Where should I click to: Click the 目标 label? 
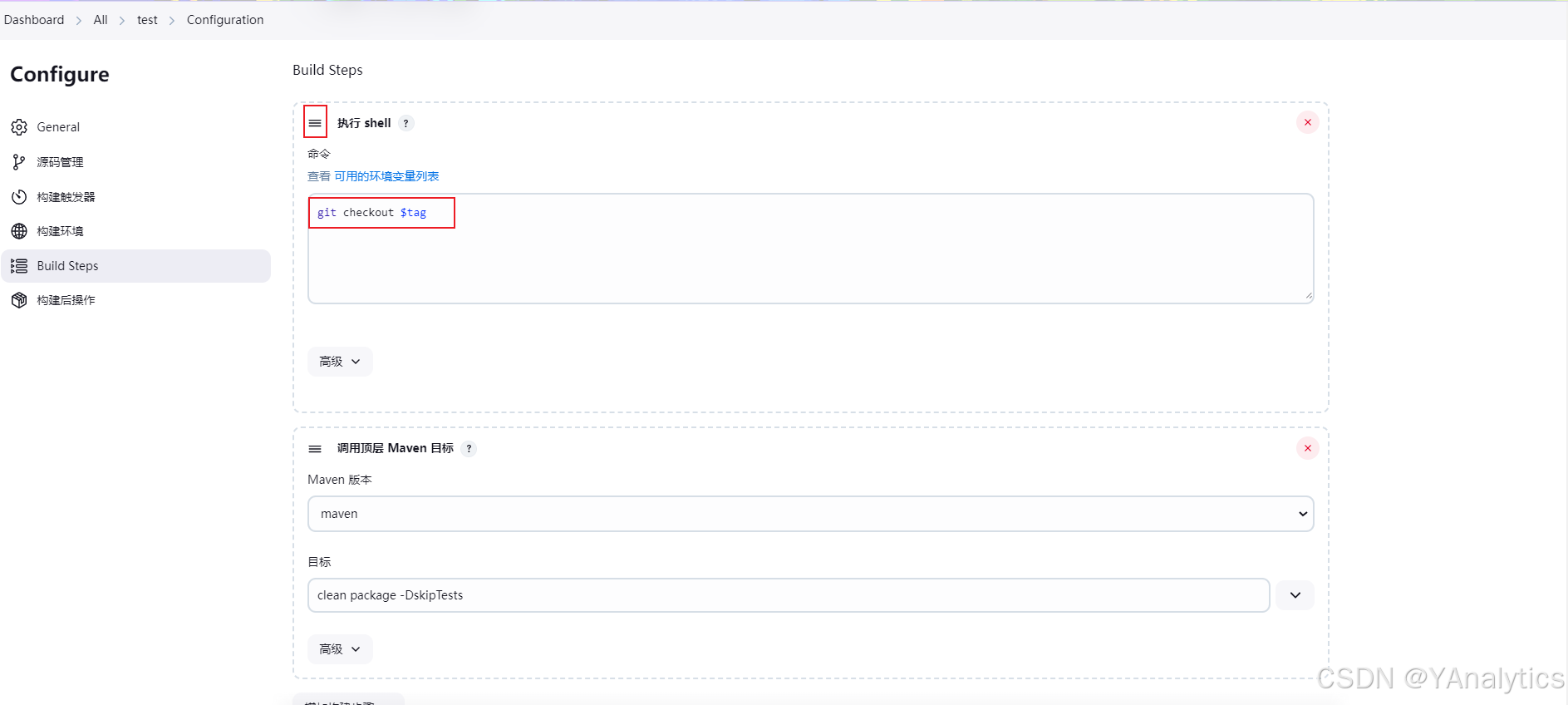319,562
